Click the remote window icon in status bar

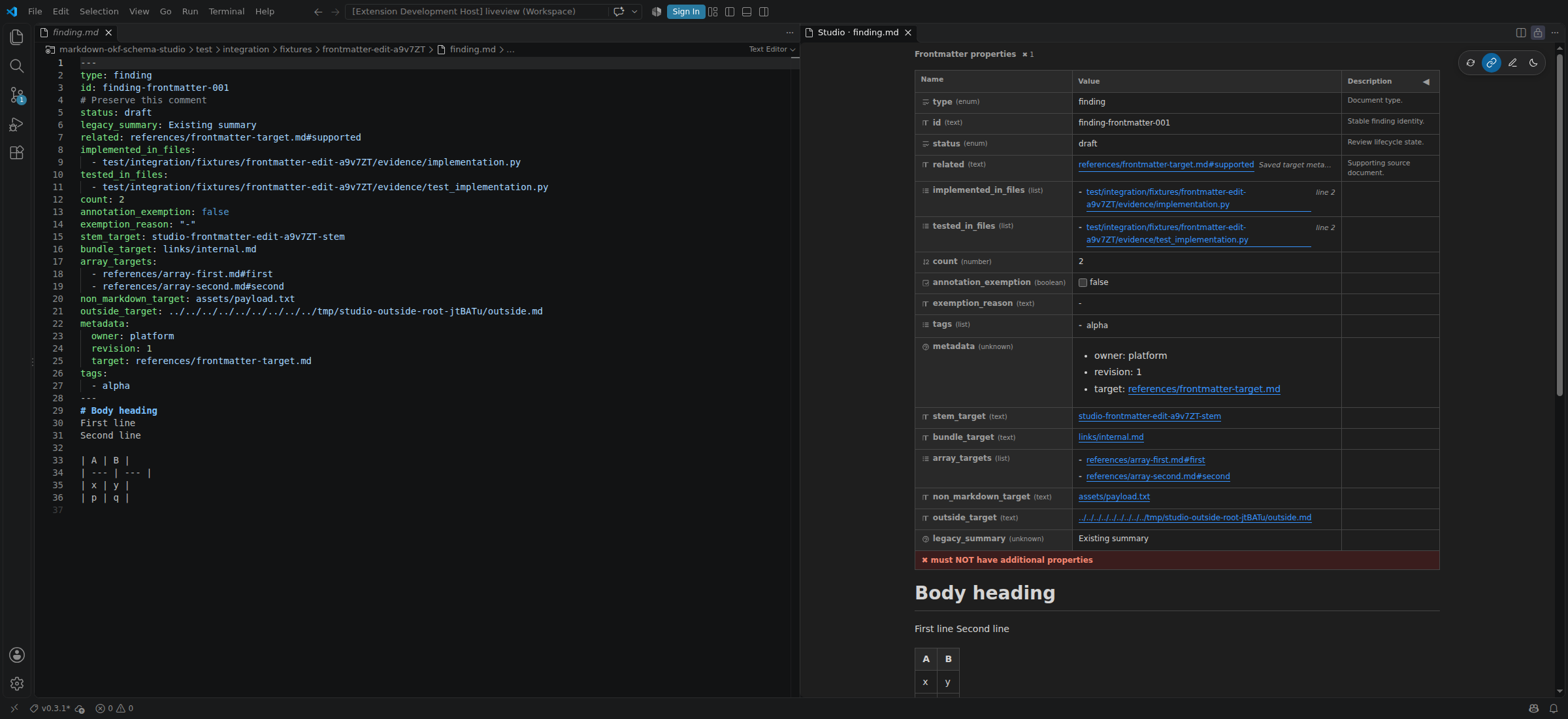pos(14,709)
